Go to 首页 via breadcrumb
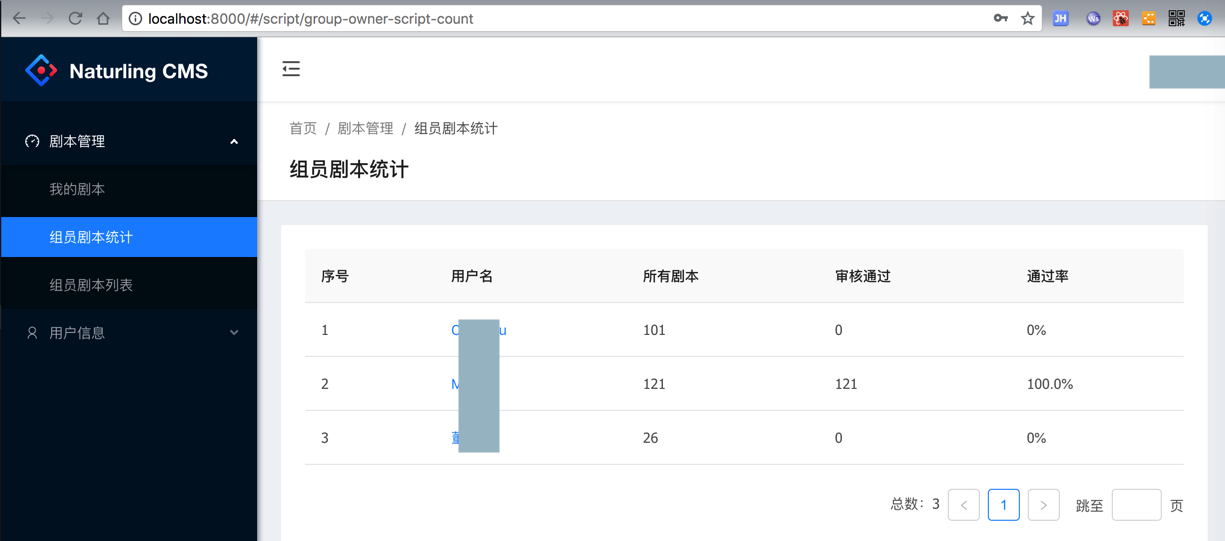 (303, 128)
